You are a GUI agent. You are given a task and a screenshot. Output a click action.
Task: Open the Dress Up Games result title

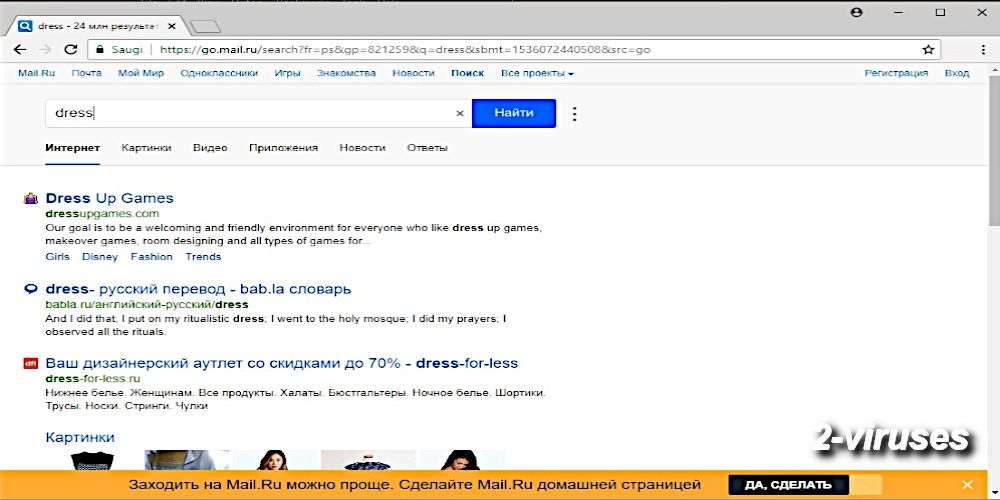point(110,198)
